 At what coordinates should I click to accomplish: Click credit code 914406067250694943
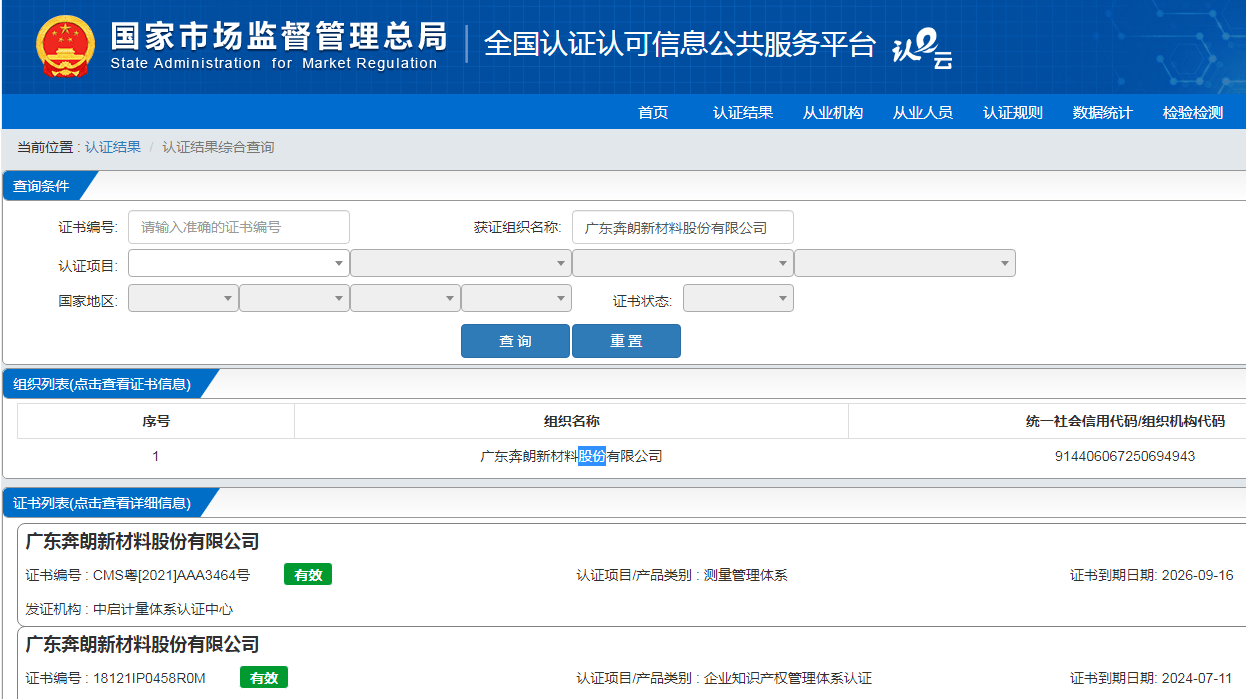(x=1125, y=456)
